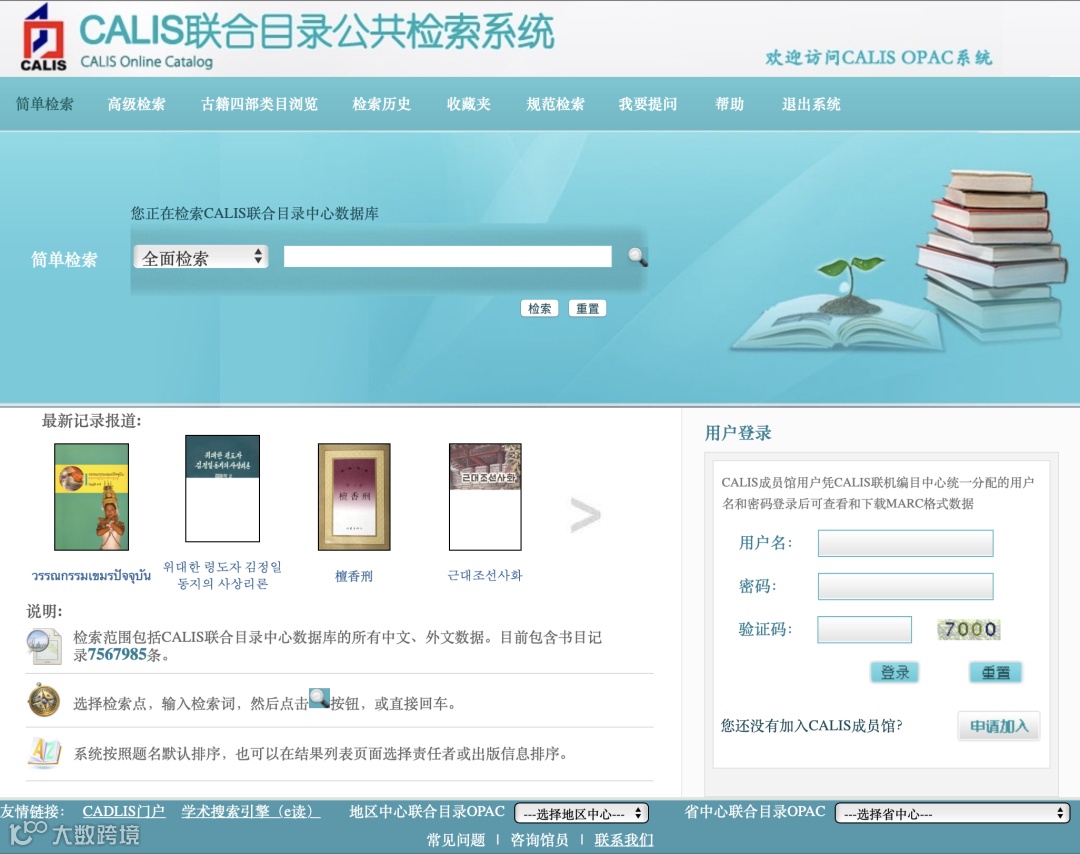The image size is (1080, 854).
Task: Open the 全面检索 search type dropdown
Action: point(200,258)
